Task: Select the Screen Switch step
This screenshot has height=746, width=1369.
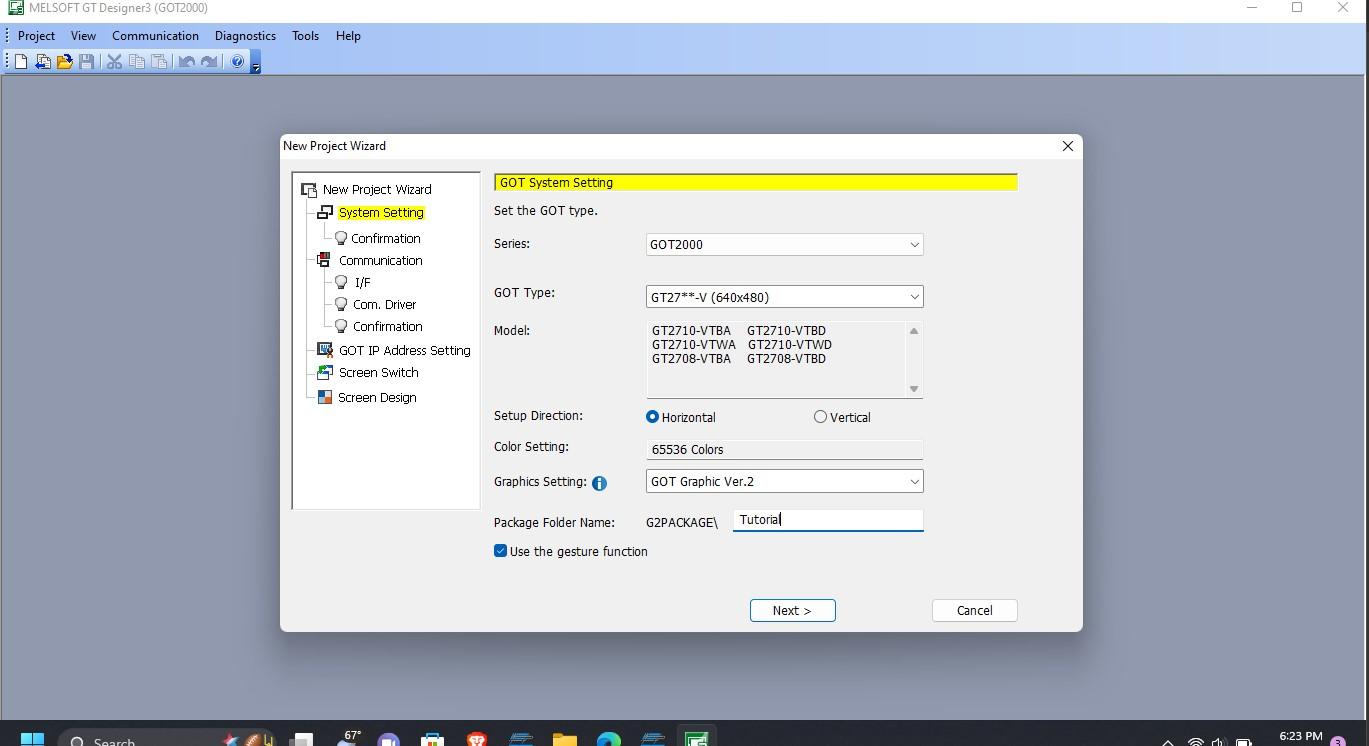Action: (x=378, y=372)
